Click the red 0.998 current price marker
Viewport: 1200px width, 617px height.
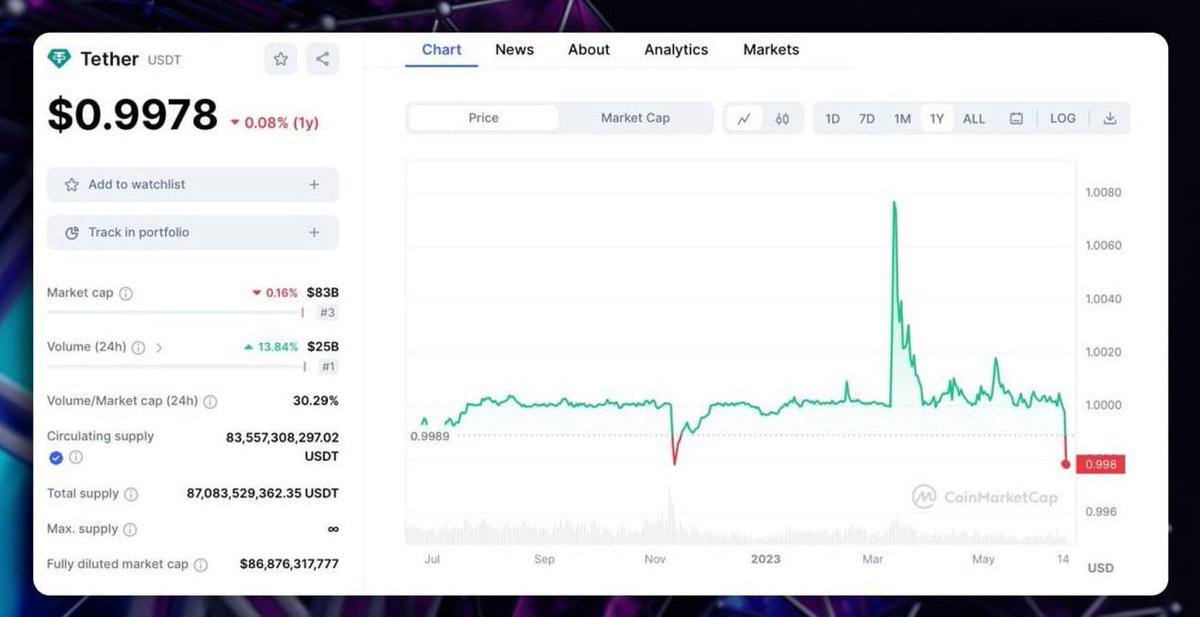[x=1100, y=464]
